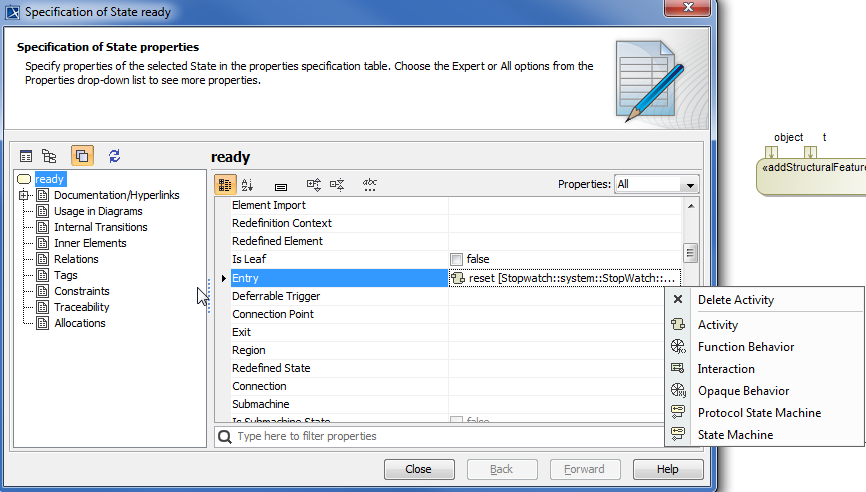The height and width of the screenshot is (492, 866).
Task: Click the Help button
Action: point(668,469)
